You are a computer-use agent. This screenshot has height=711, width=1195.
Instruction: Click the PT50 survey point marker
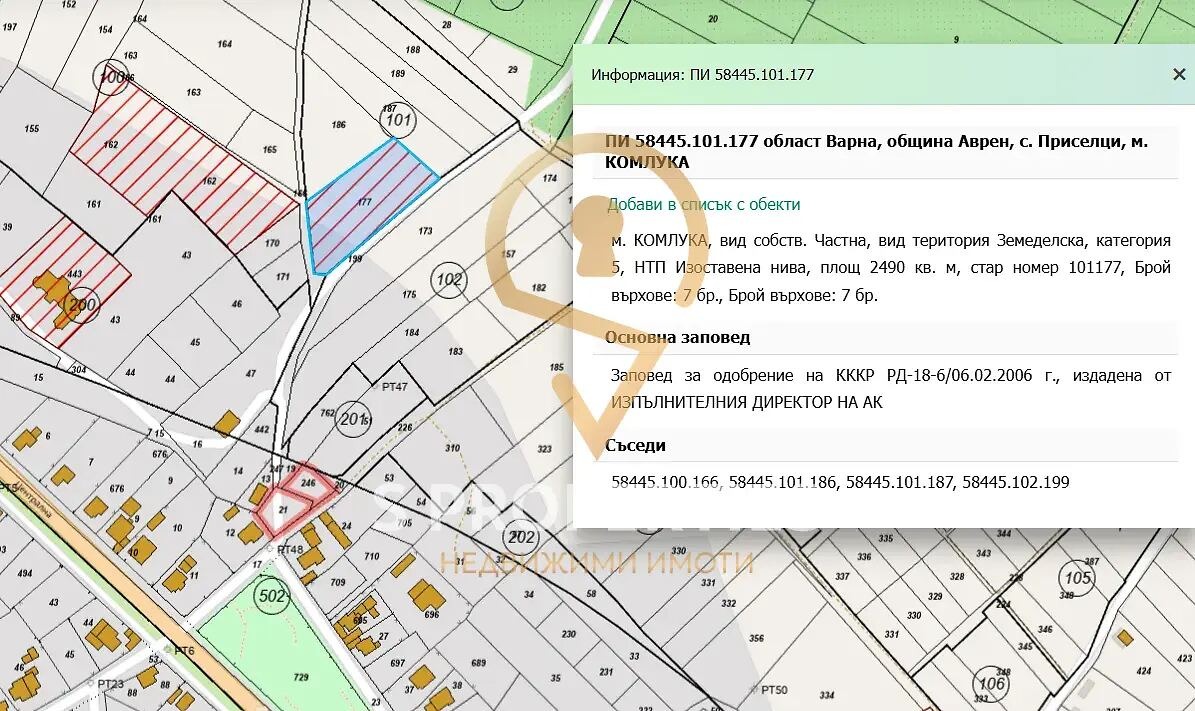pos(772,689)
